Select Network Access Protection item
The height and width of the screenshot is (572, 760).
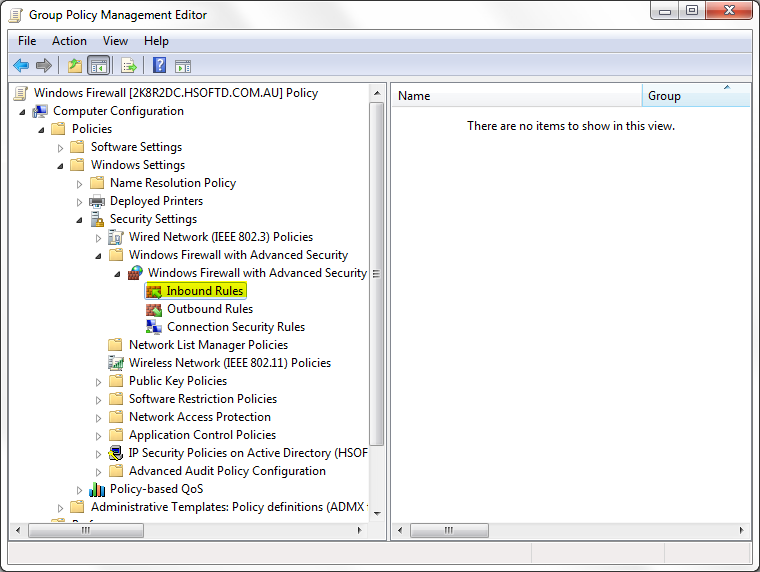click(200, 417)
